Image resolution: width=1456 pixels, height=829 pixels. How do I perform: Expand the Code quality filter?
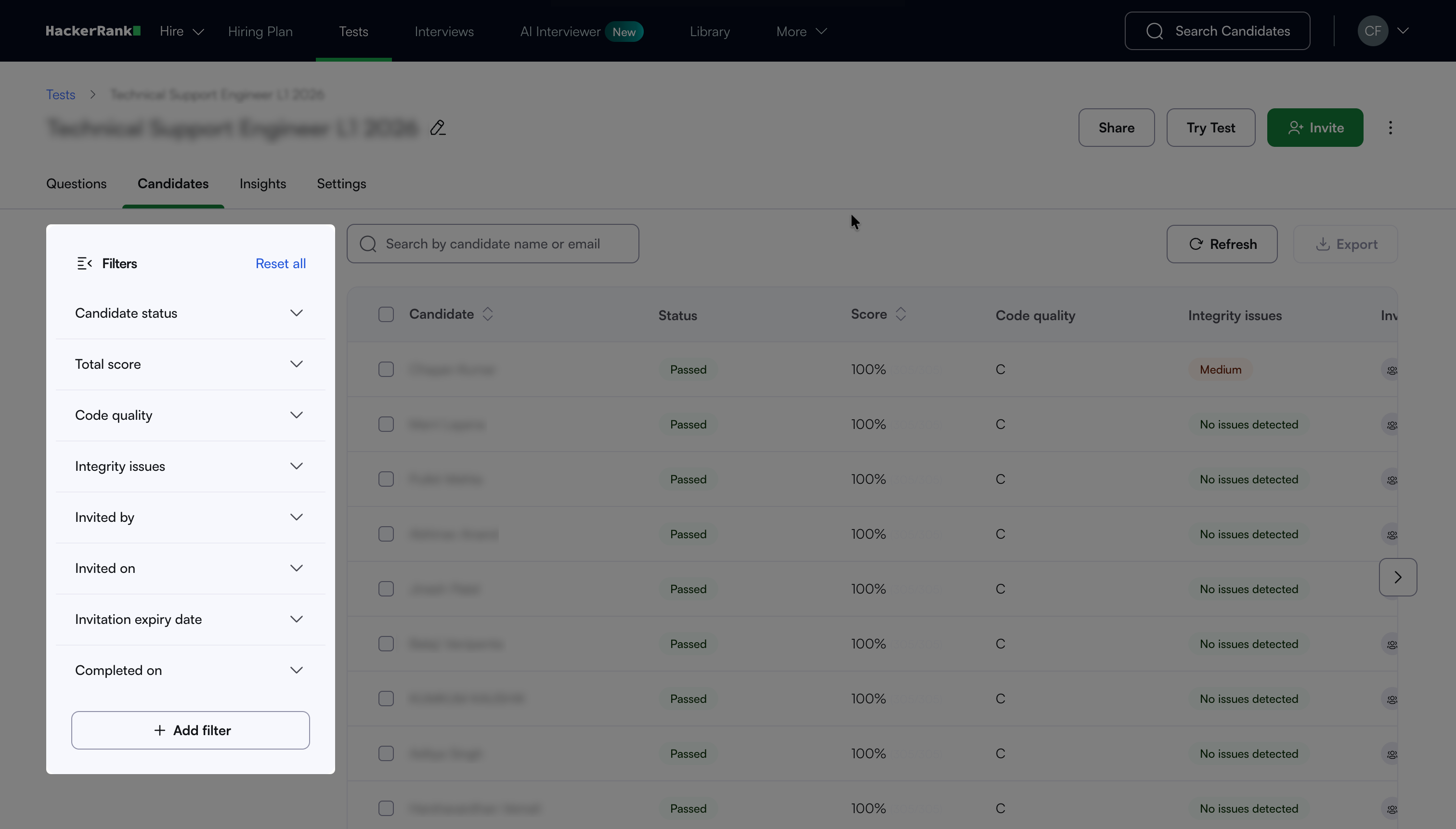coord(190,415)
